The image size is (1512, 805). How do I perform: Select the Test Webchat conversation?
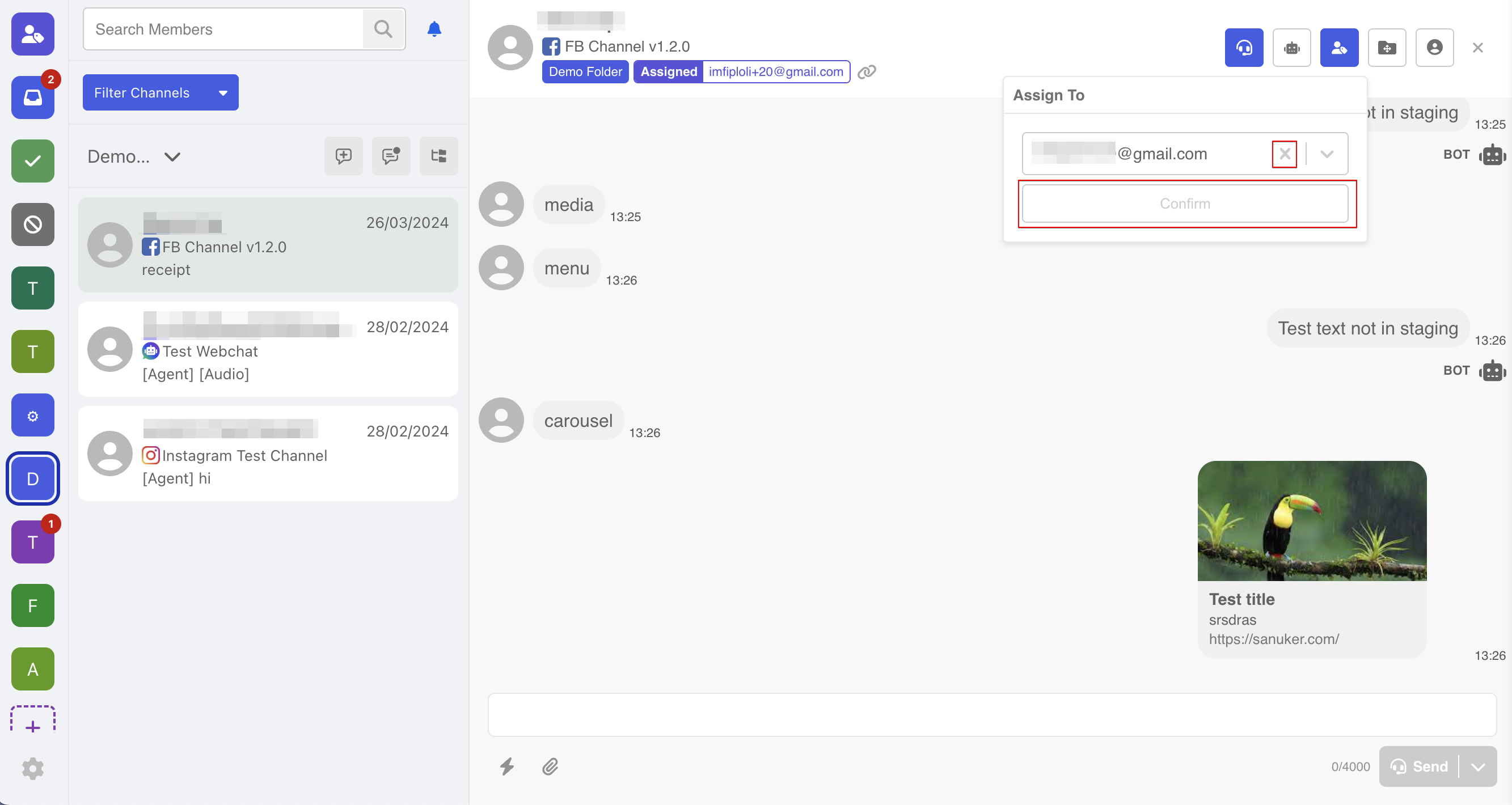(268, 350)
